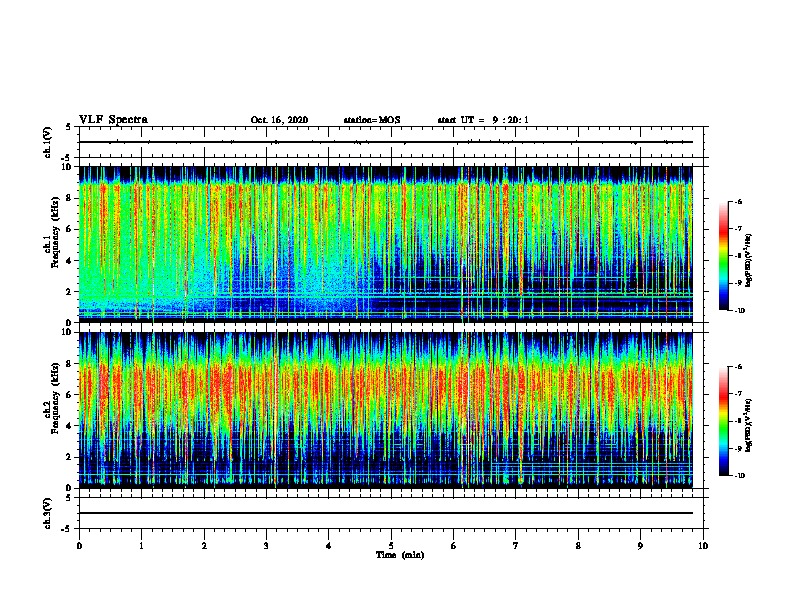Click the "4" tick on the time axis

click(329, 546)
